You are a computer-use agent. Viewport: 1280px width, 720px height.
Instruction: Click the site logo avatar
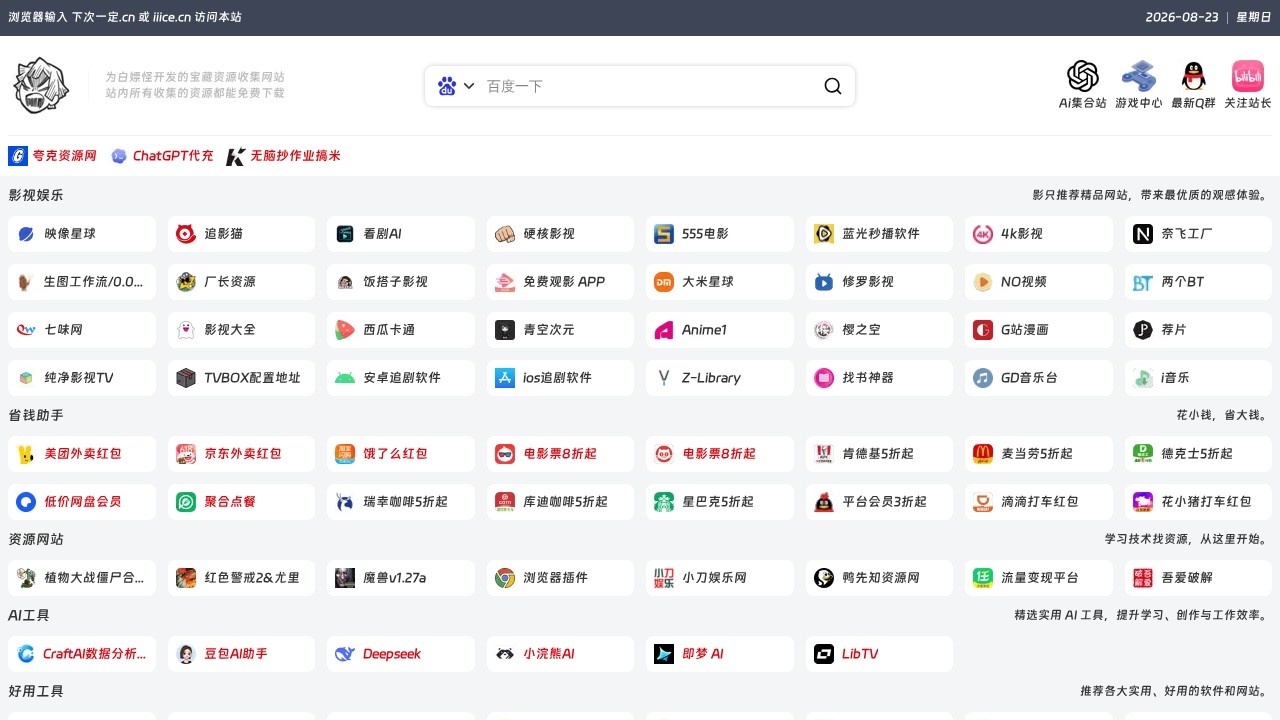(41, 85)
